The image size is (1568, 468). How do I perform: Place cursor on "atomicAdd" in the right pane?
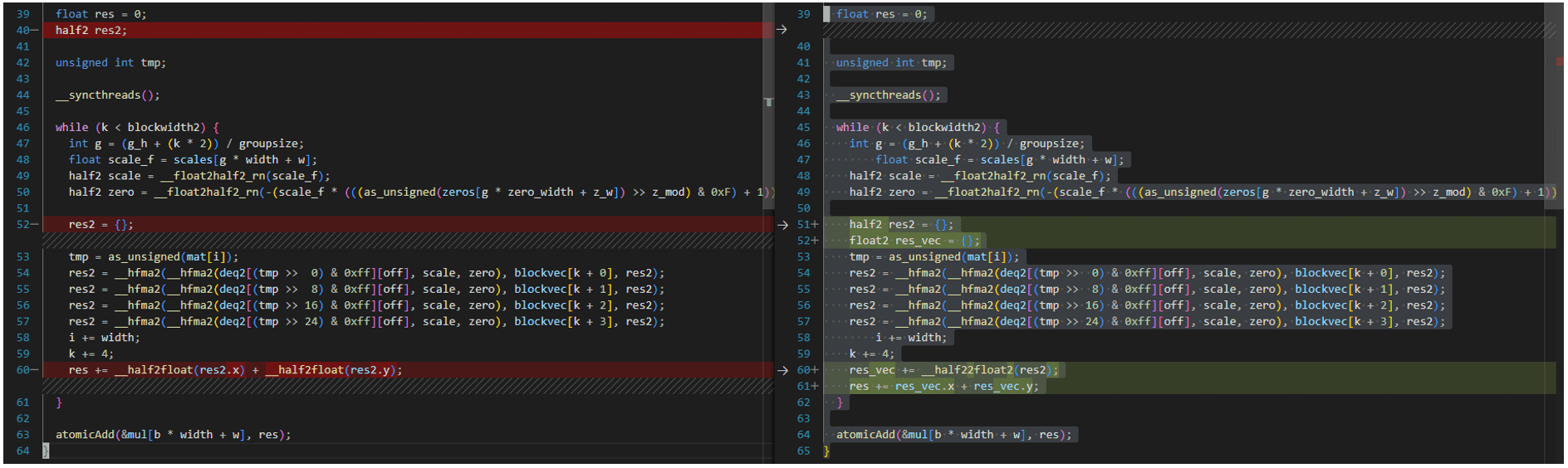(863, 435)
